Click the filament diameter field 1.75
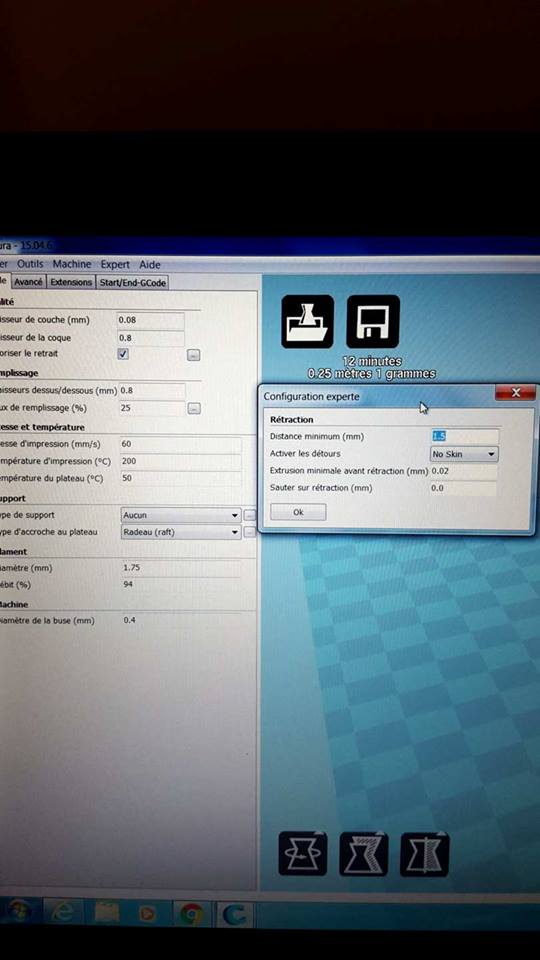Image resolution: width=540 pixels, height=960 pixels. [x=181, y=568]
